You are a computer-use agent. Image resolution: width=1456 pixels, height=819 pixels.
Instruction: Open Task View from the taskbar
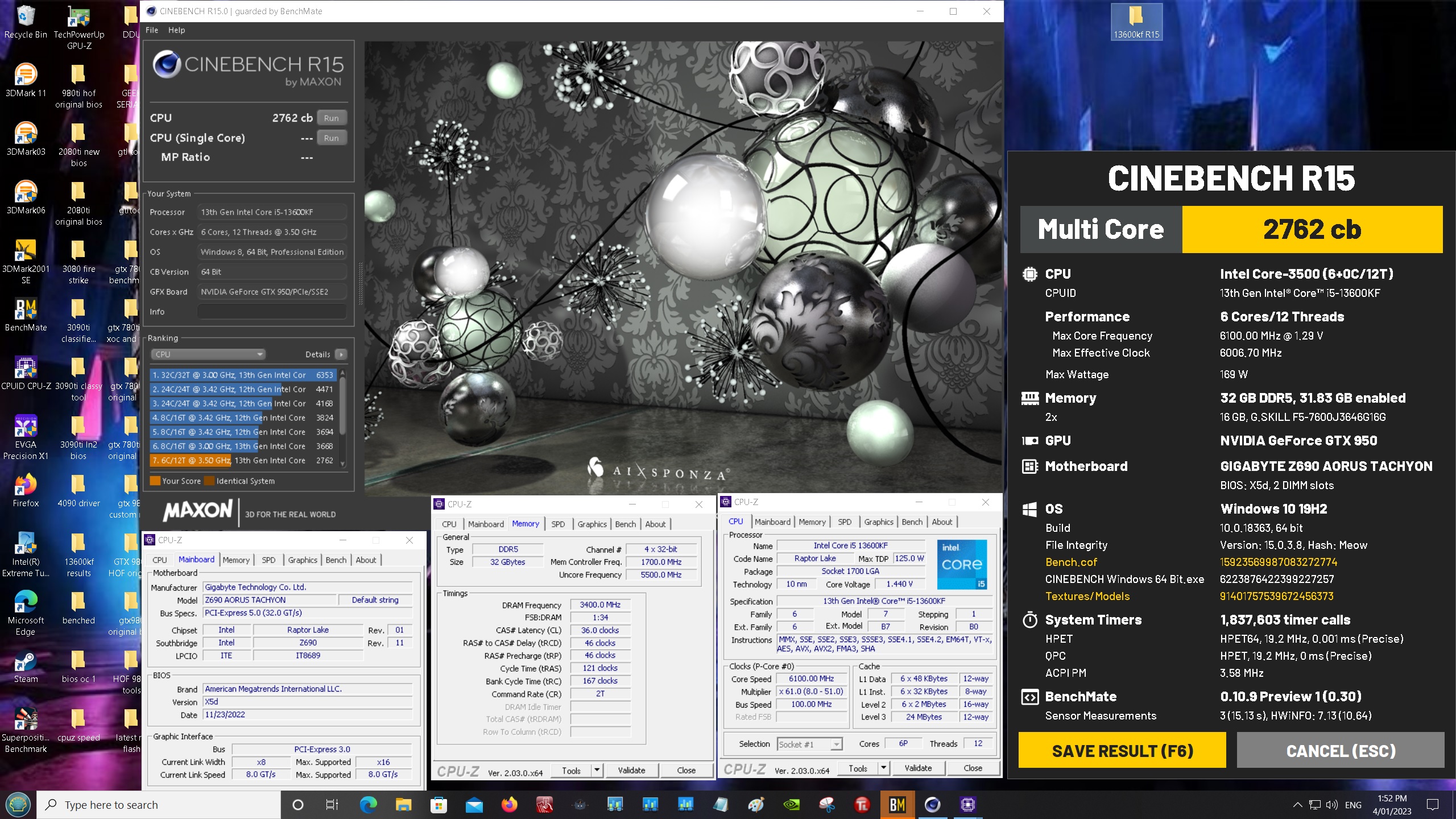pos(332,805)
